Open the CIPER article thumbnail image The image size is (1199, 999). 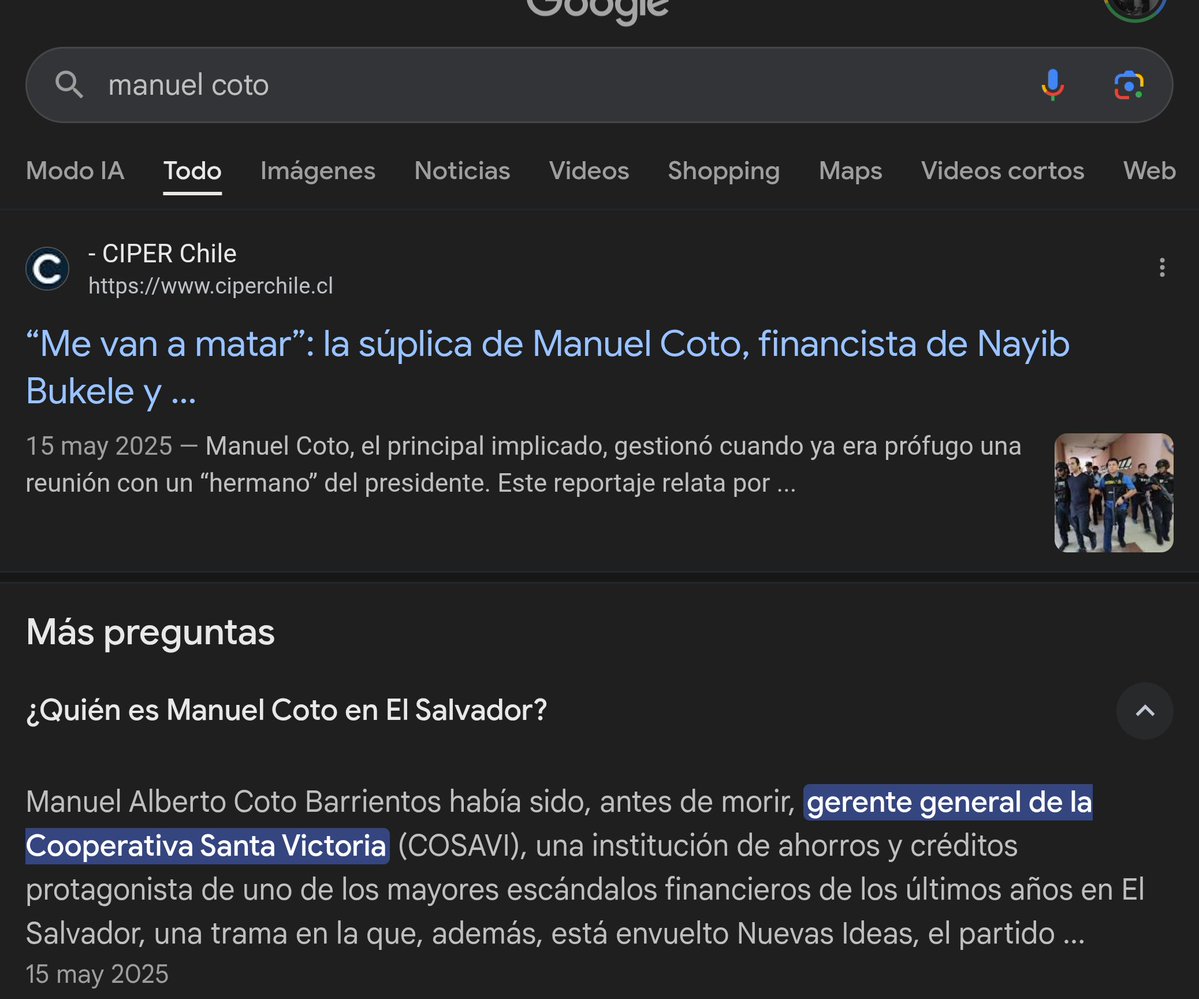1113,493
